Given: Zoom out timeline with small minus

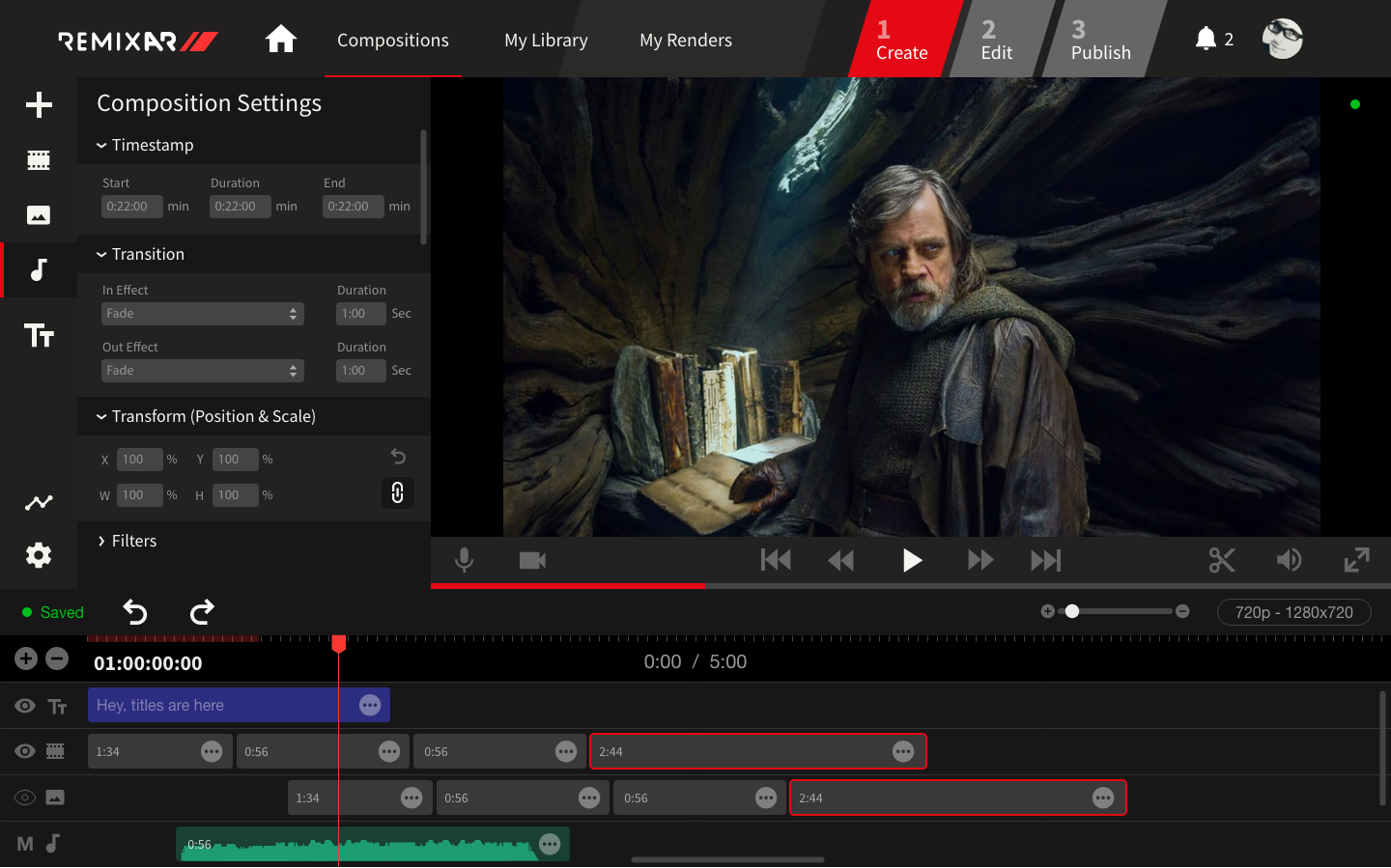Looking at the screenshot, I should click(x=1182, y=611).
